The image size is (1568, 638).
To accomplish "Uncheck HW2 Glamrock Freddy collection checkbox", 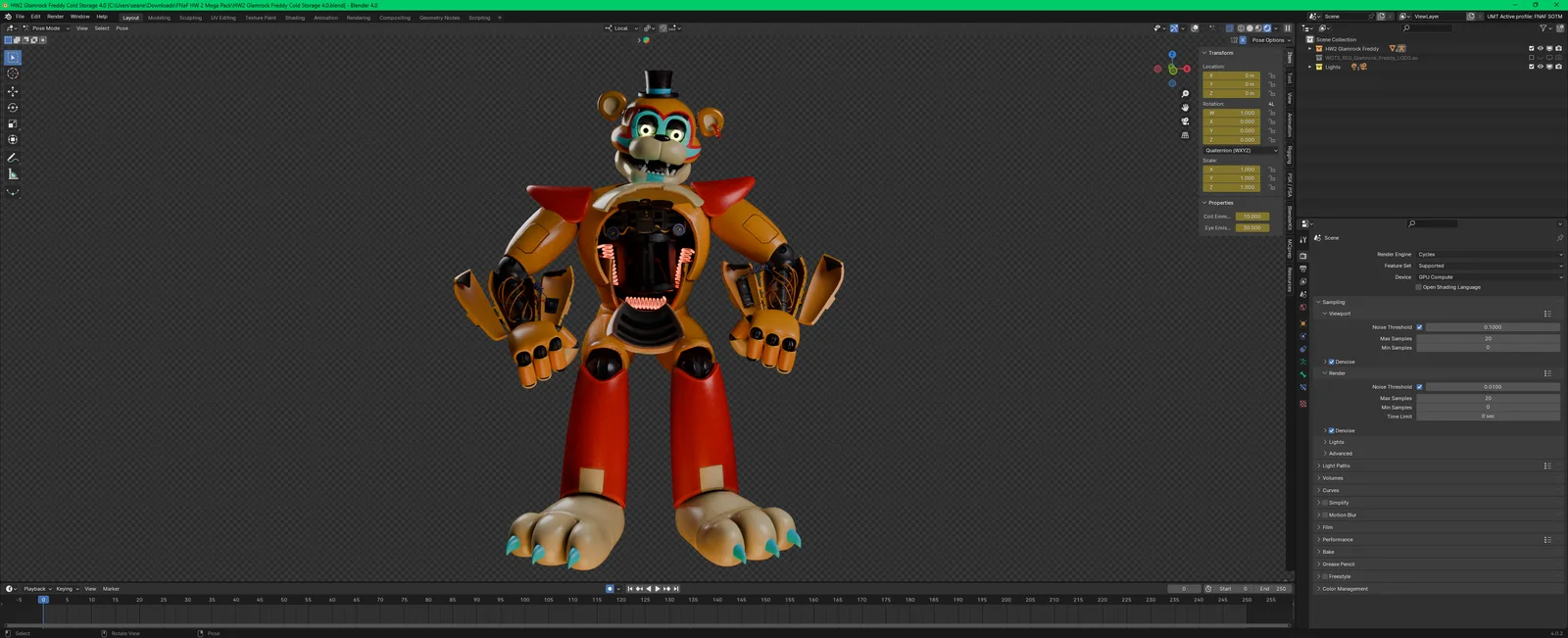I will [x=1532, y=48].
